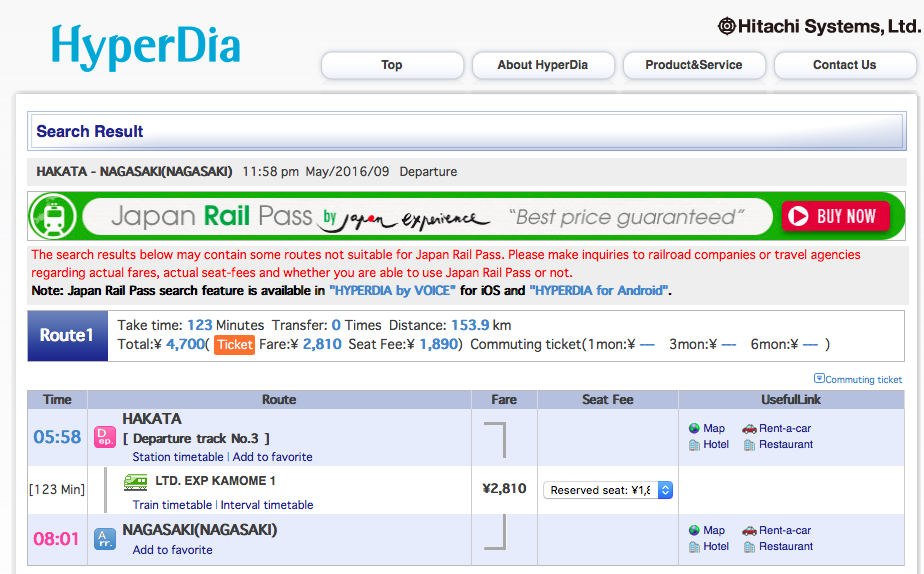Click the HAKATA station name in route

click(x=152, y=419)
